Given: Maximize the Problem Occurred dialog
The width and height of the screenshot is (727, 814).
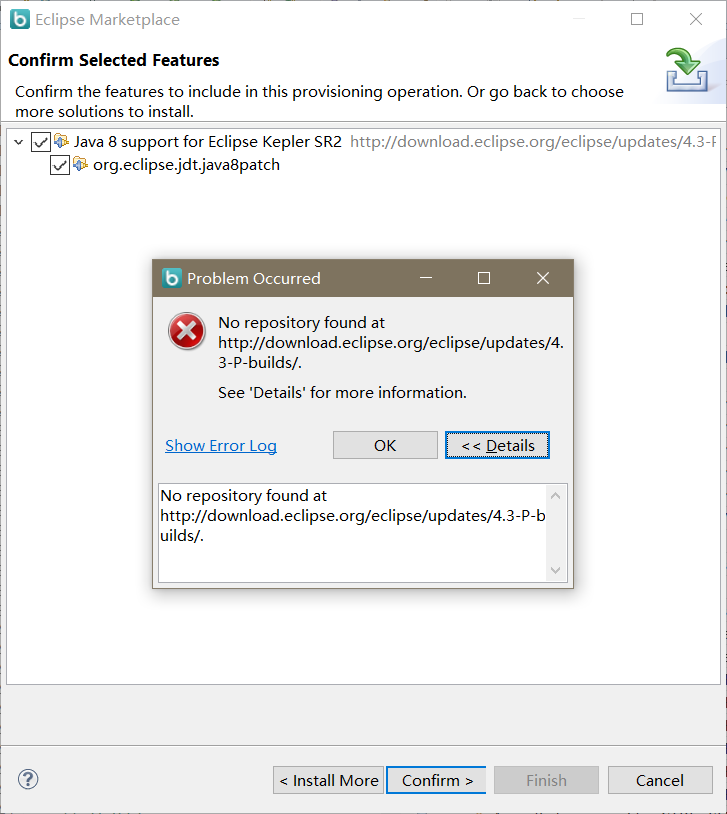Looking at the screenshot, I should click(484, 278).
